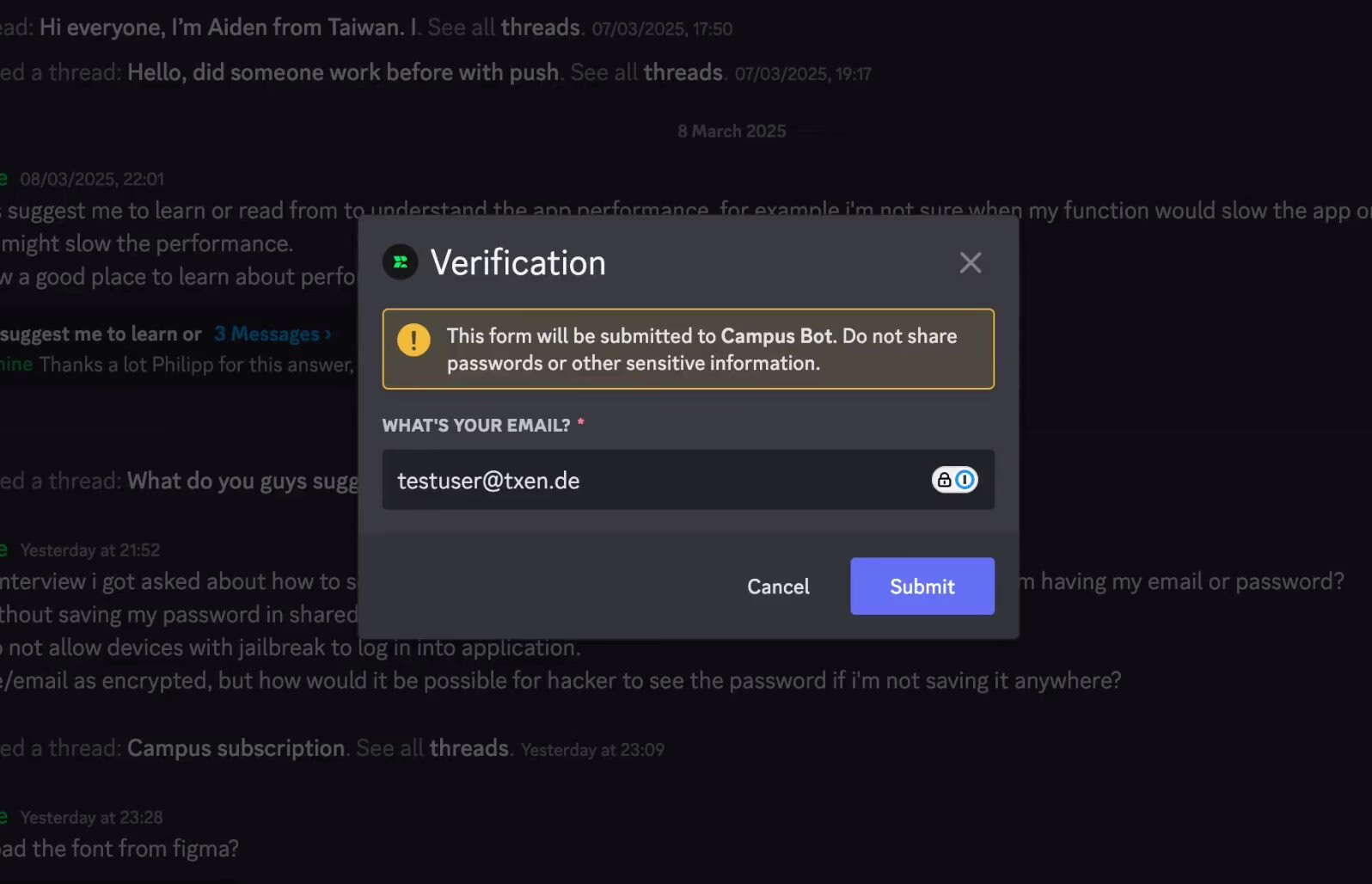Click the 'Yesterday at 23:28' message timestamp
The image size is (1372, 884).
91,817
